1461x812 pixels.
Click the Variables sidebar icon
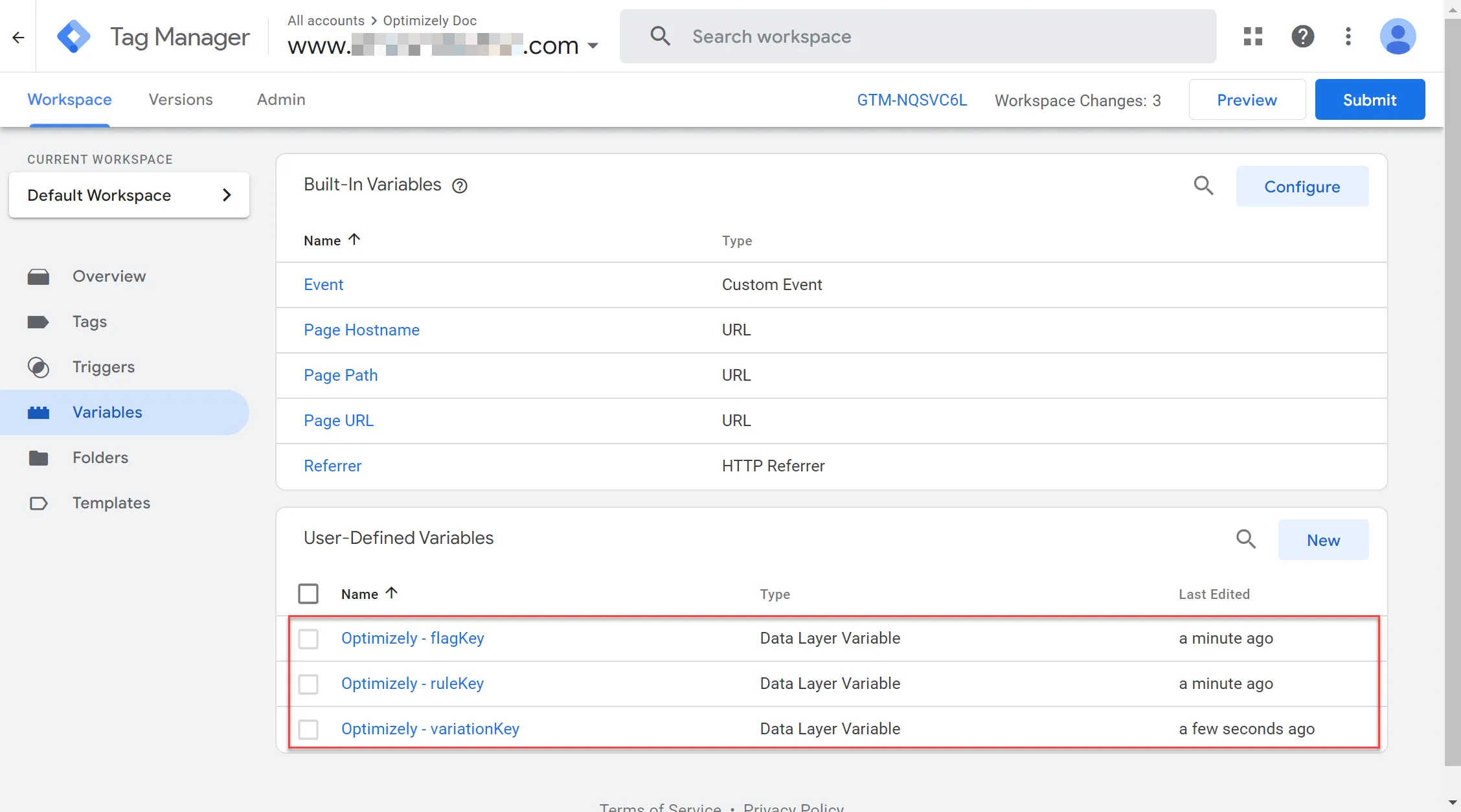pos(38,412)
